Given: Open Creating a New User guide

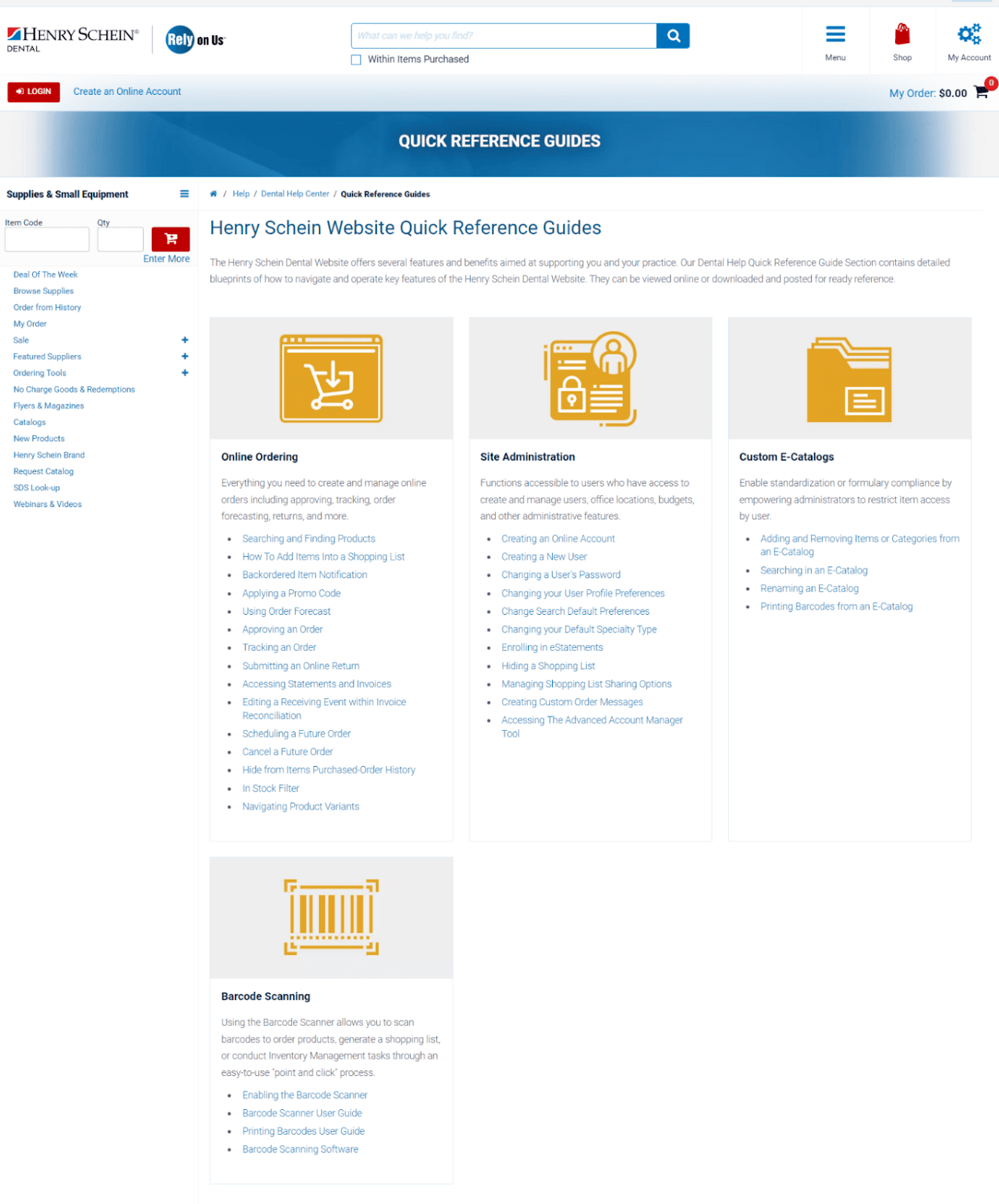Looking at the screenshot, I should pyautogui.click(x=544, y=557).
